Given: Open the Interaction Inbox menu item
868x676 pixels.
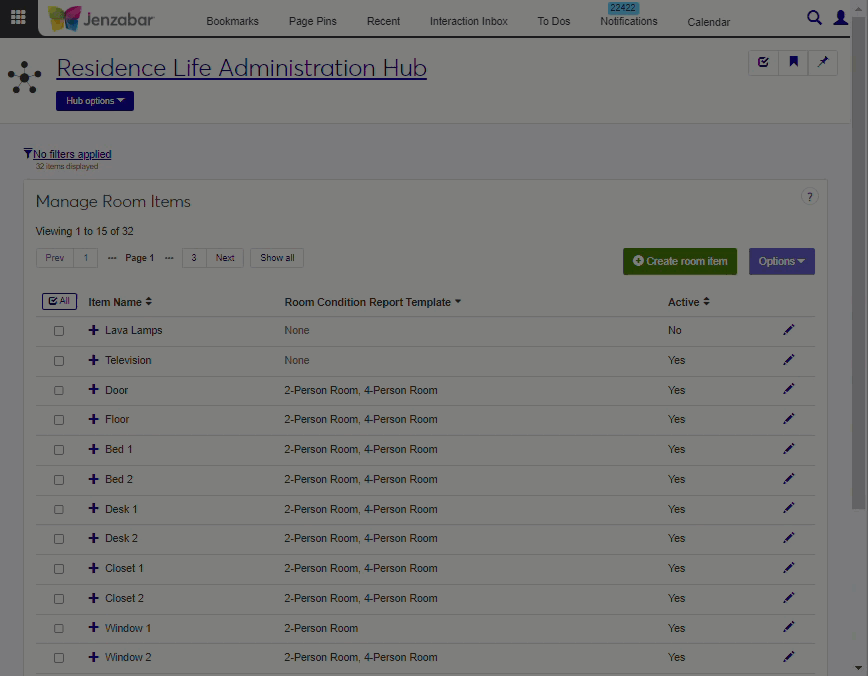Looking at the screenshot, I should (468, 21).
